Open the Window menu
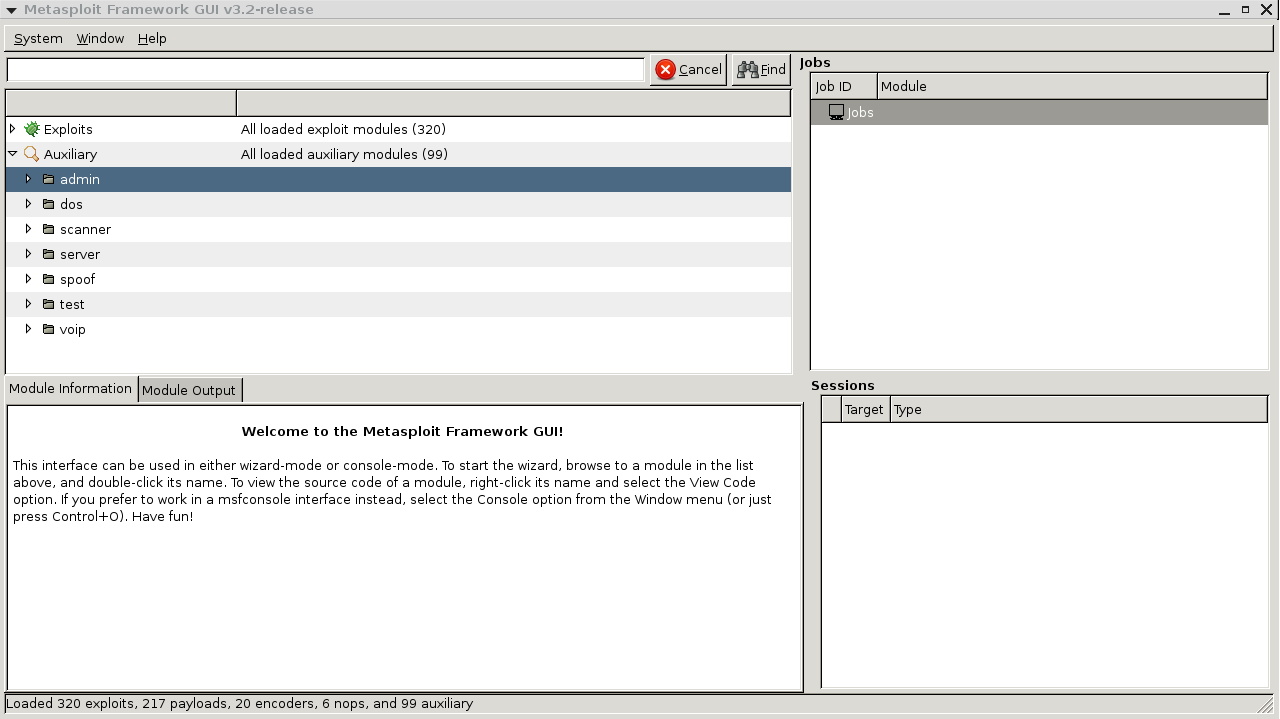1280x719 pixels. coord(100,38)
